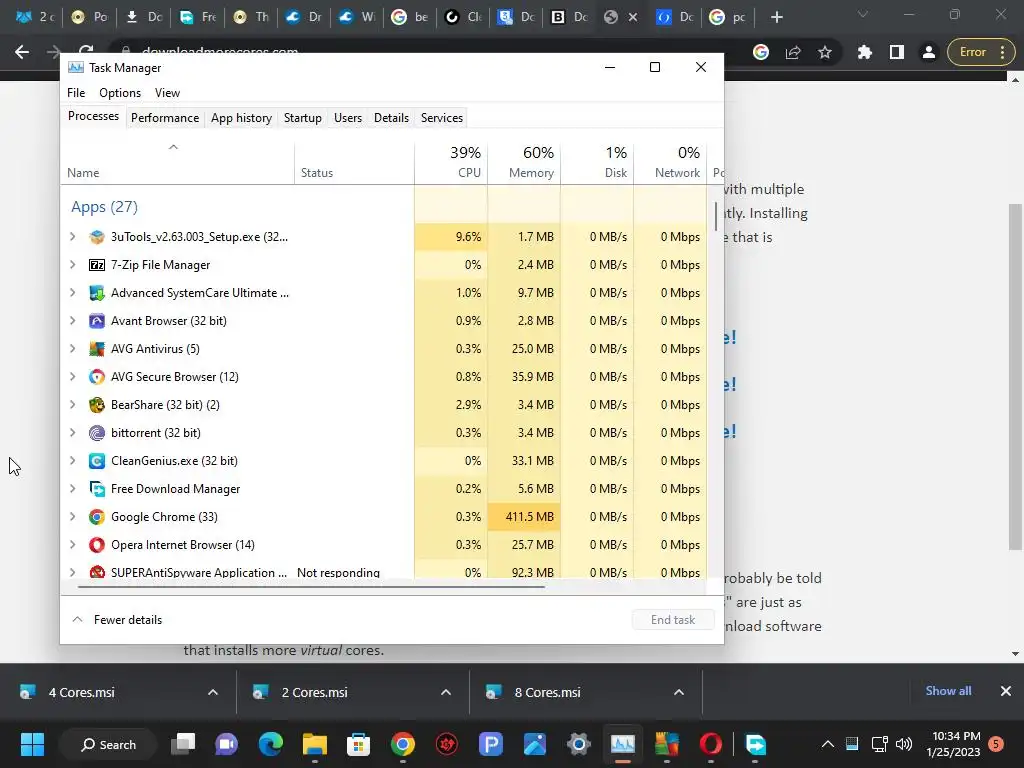
Task: Expand the Opera Internet Browser (14) group
Action: pos(72,545)
